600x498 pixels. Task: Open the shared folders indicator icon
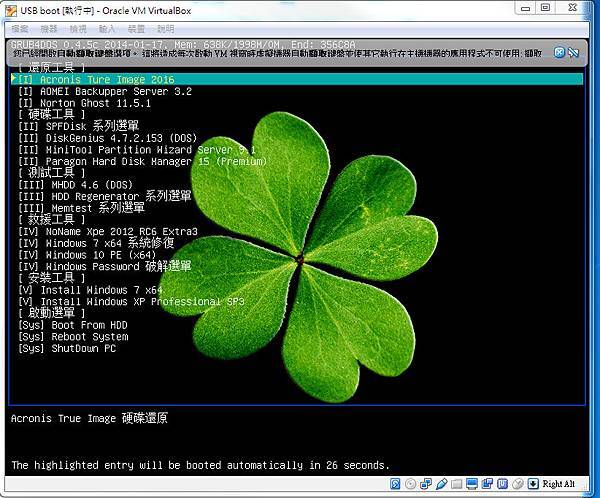click(457, 484)
